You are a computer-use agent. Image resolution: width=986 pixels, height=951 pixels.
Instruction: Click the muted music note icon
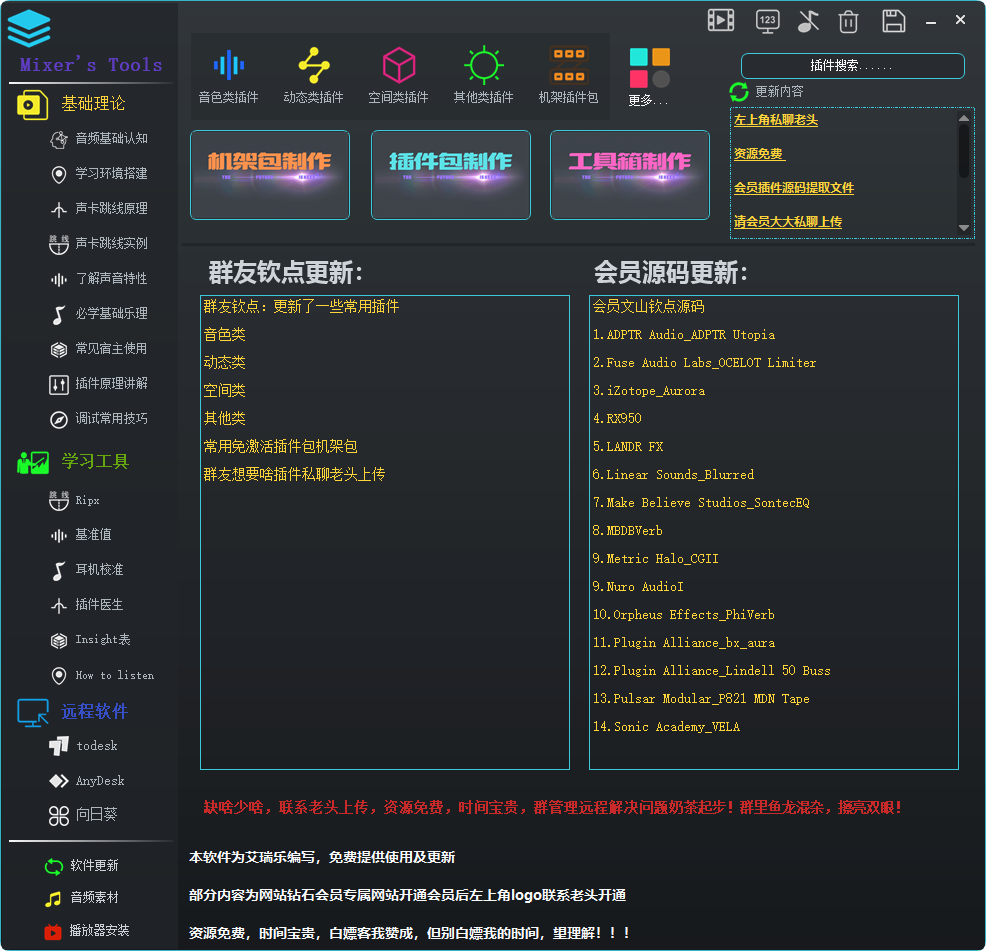808,21
